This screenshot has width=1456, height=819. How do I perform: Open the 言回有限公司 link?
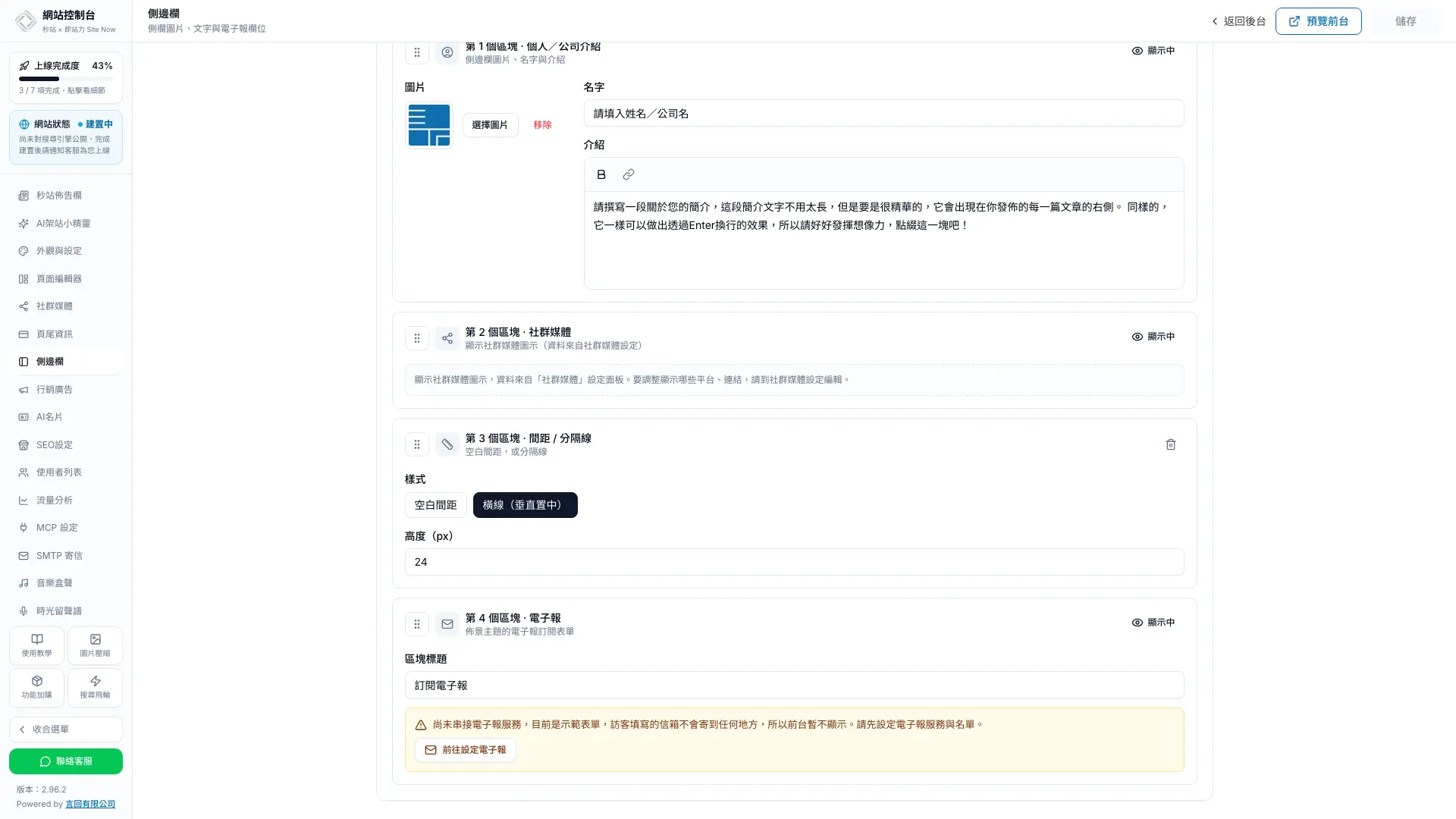pos(90,805)
